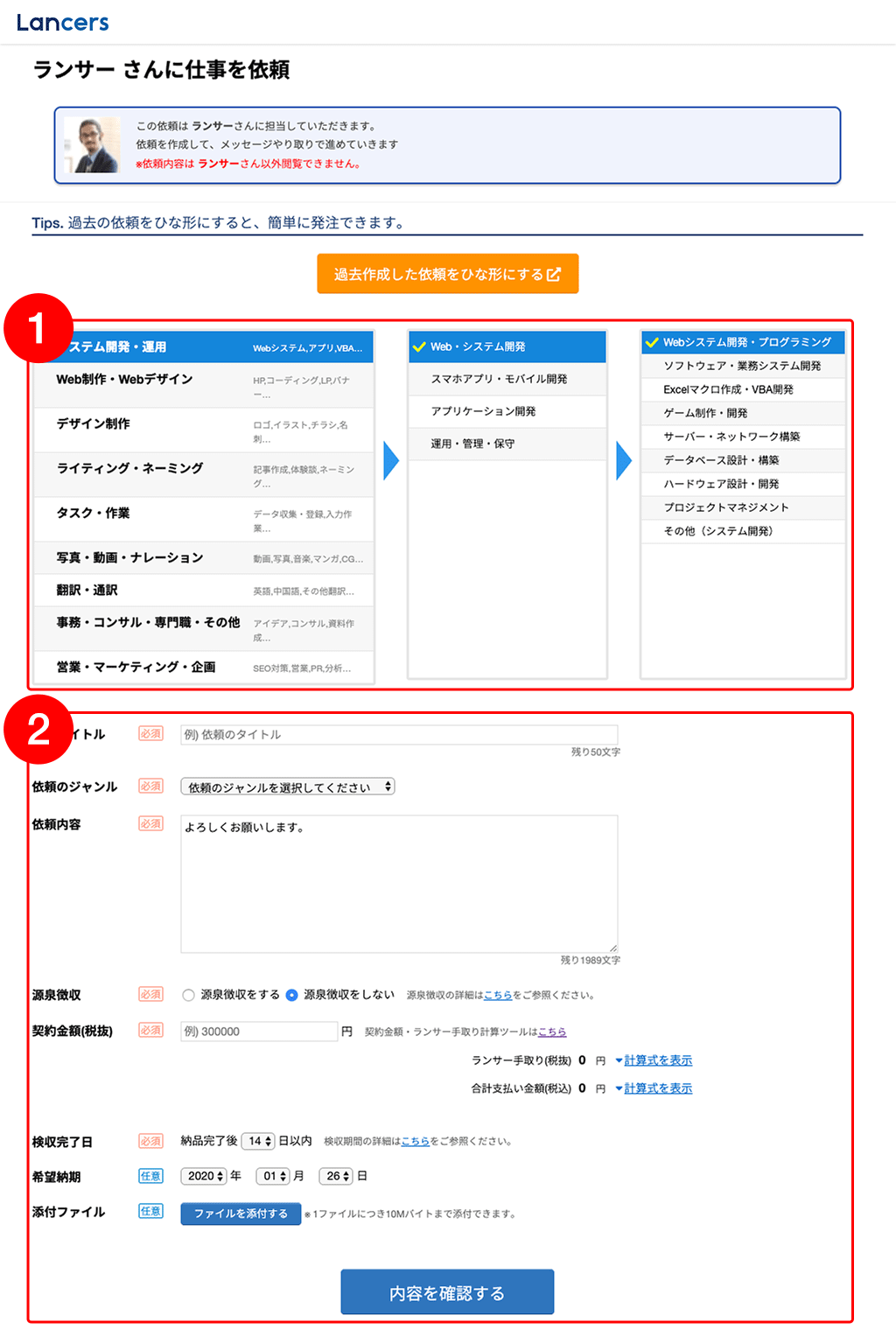
Task: Click the Lancers logo
Action: click(x=62, y=23)
